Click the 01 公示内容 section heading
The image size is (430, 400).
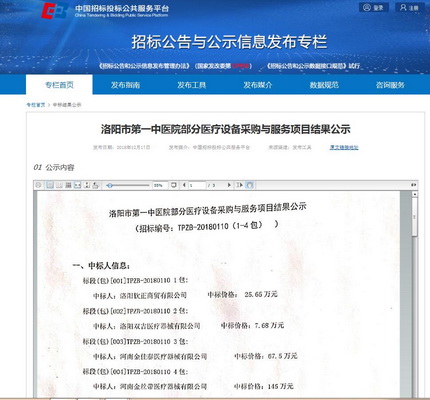(54, 167)
